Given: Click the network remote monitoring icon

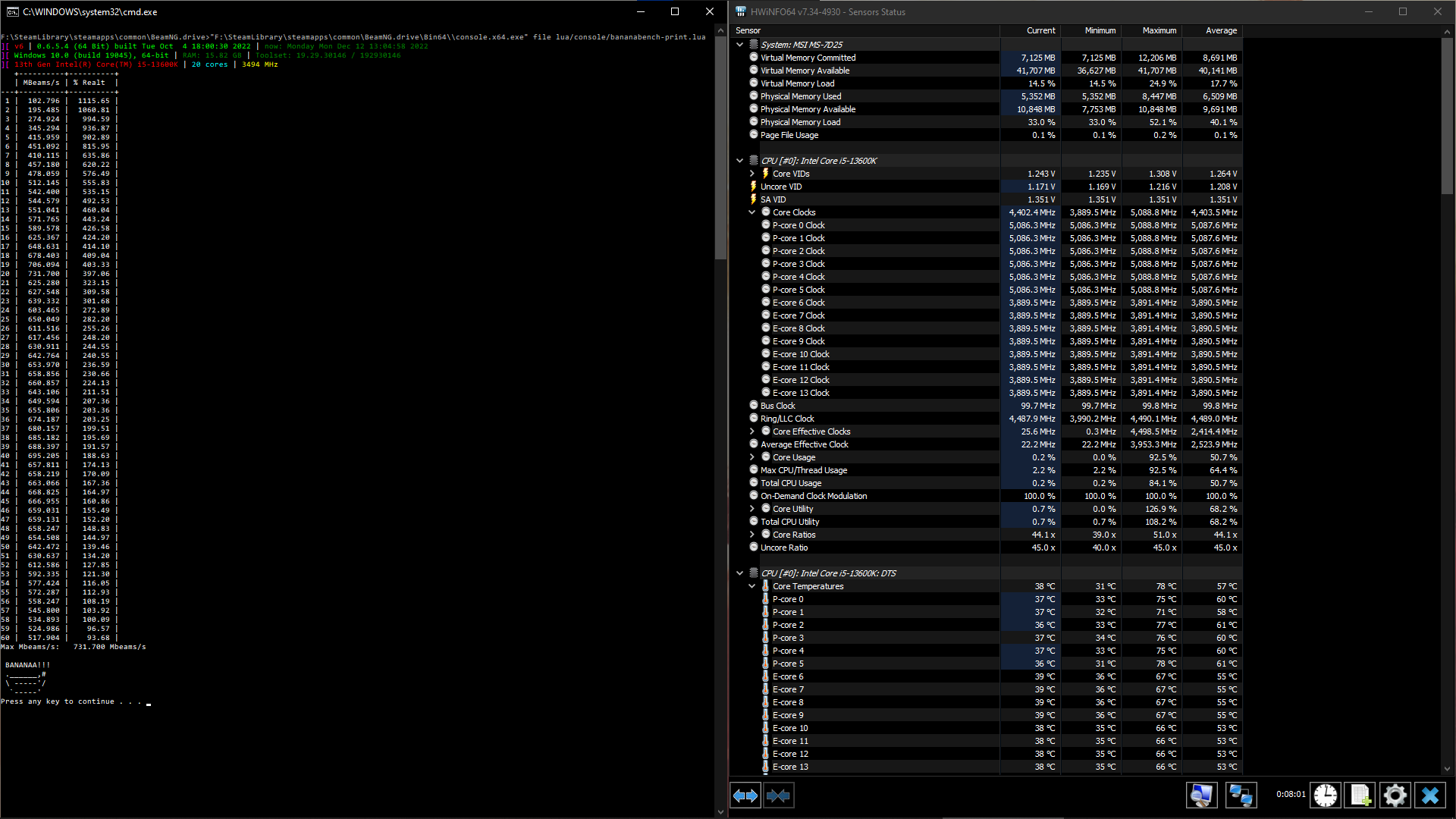Looking at the screenshot, I should [x=1241, y=795].
